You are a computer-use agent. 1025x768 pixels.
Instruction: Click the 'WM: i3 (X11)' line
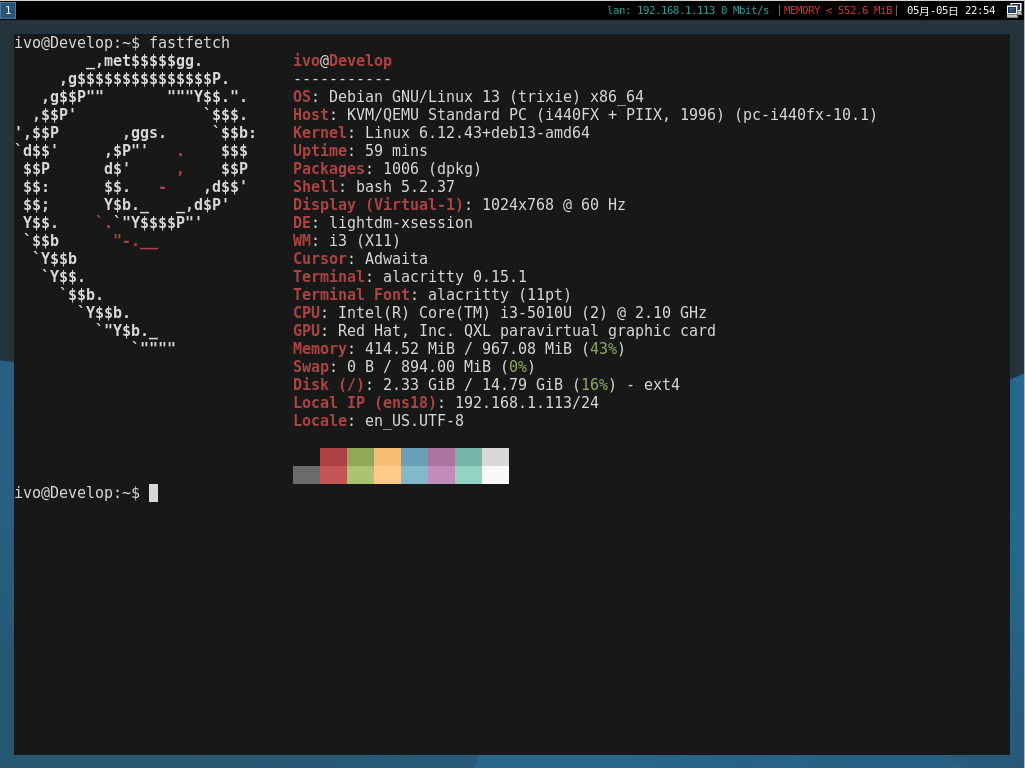[346, 241]
